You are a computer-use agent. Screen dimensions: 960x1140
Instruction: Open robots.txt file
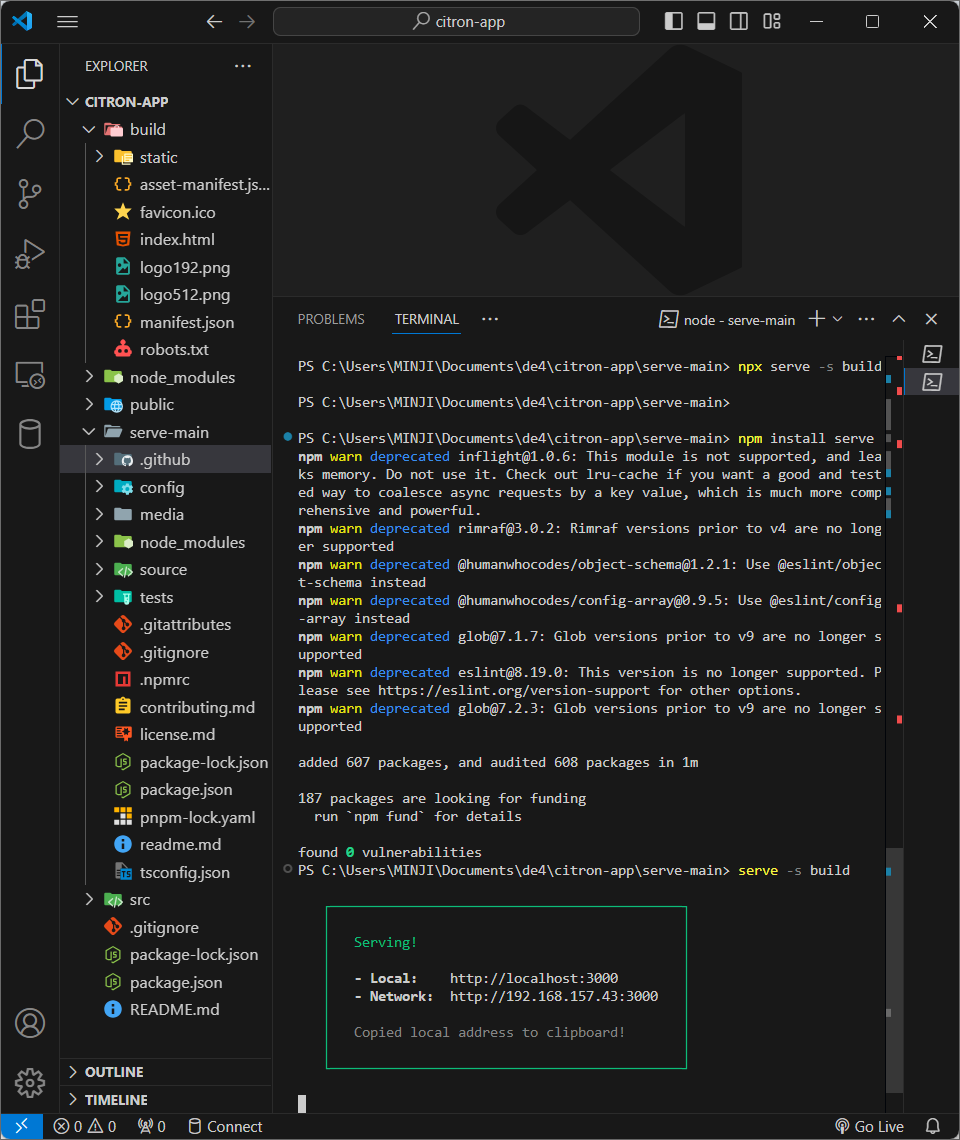(x=166, y=350)
